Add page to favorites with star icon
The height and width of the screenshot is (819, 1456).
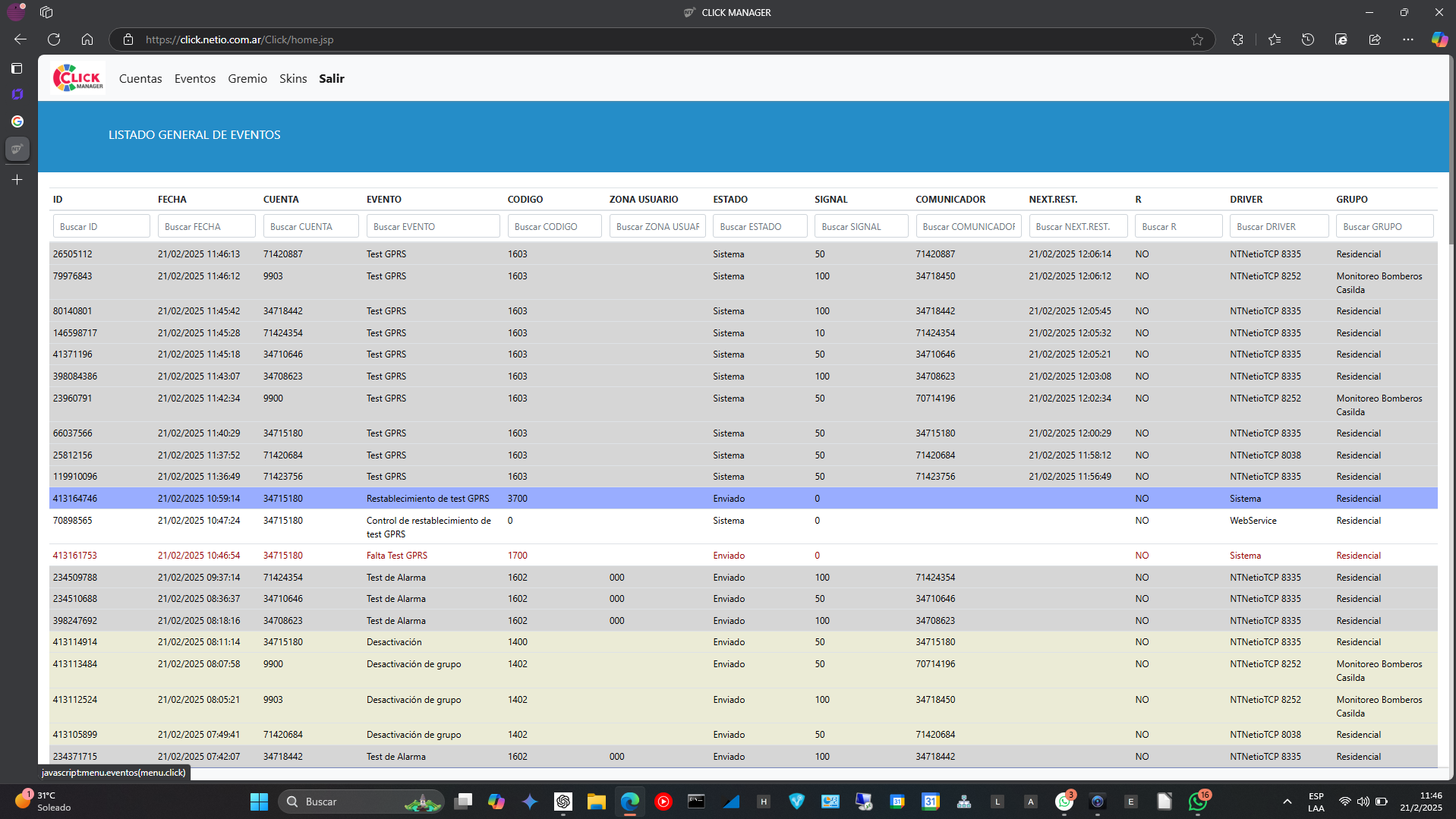1197,39
